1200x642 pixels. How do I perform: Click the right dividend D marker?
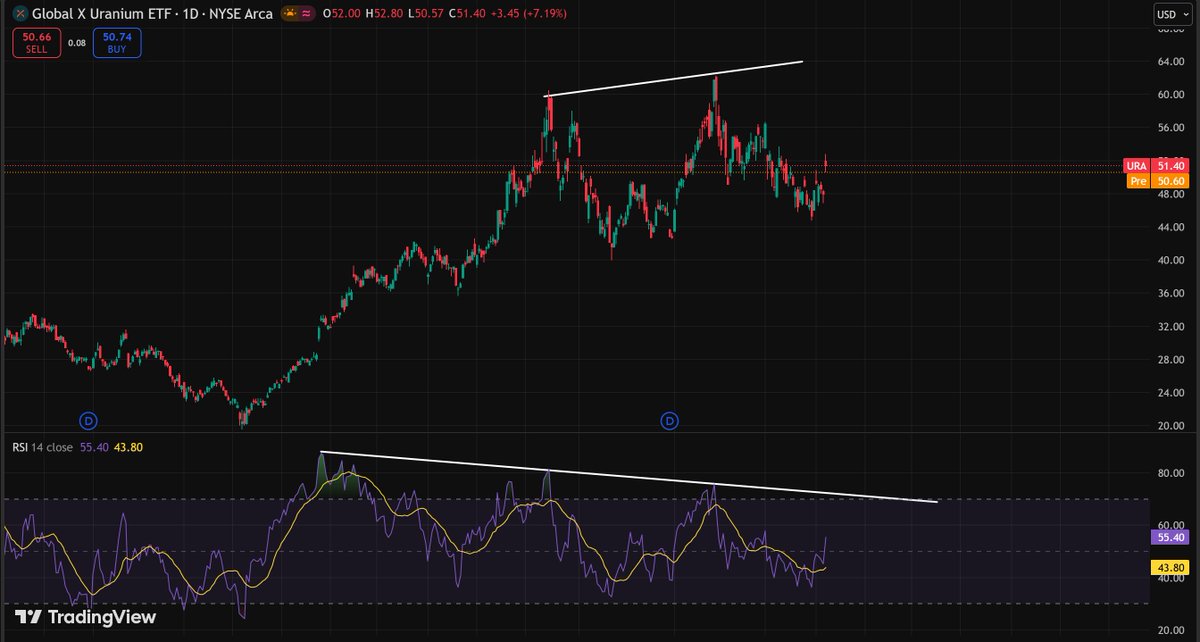click(669, 420)
